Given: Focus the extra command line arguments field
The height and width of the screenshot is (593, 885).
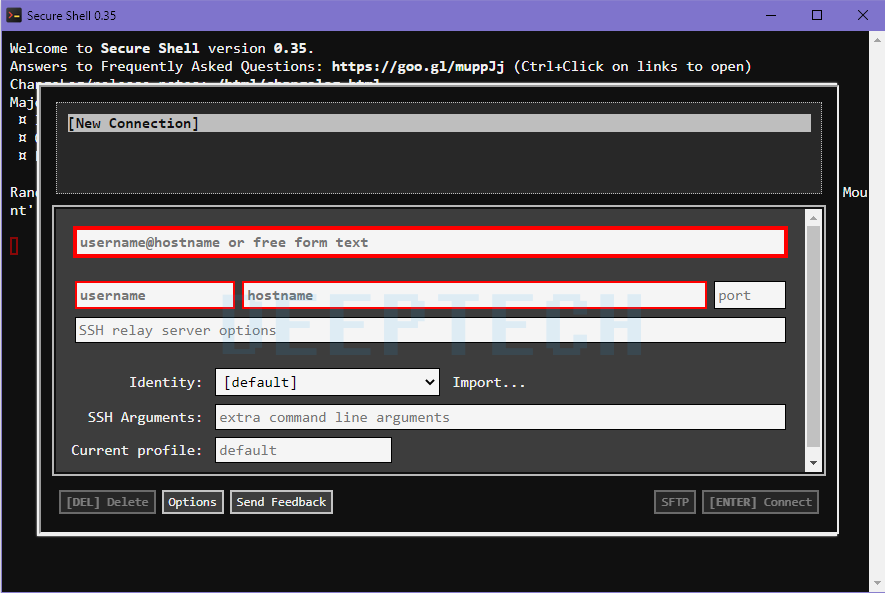Looking at the screenshot, I should coord(500,417).
